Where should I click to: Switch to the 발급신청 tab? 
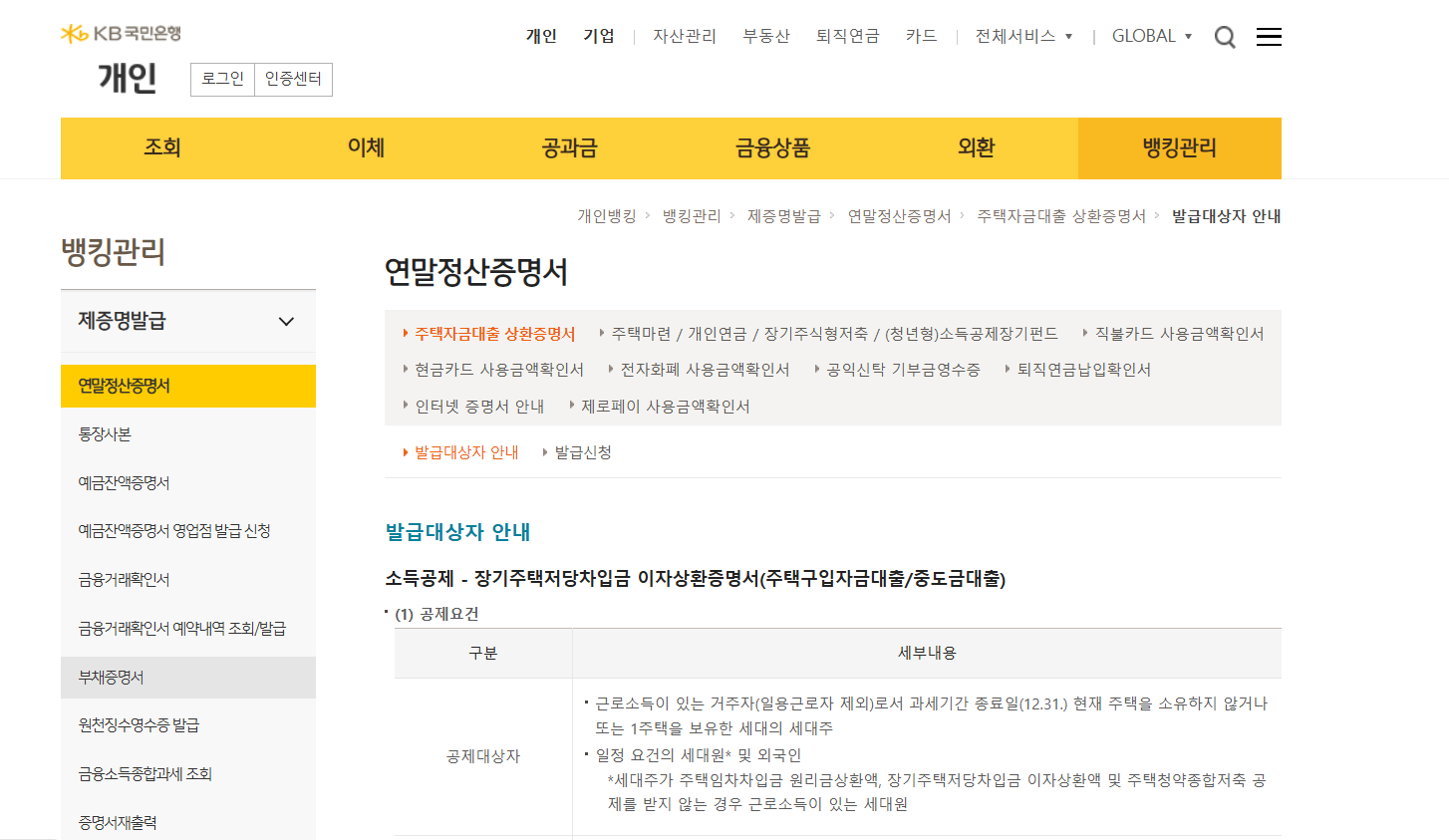point(583,452)
